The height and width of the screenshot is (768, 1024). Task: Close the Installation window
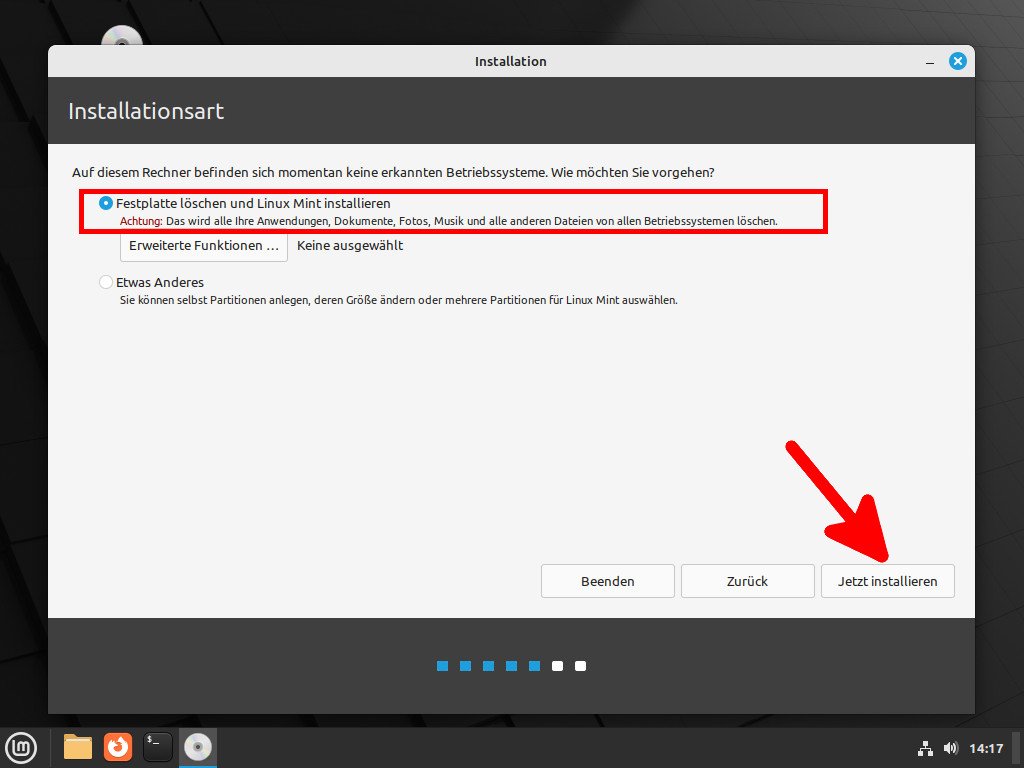[x=957, y=61]
